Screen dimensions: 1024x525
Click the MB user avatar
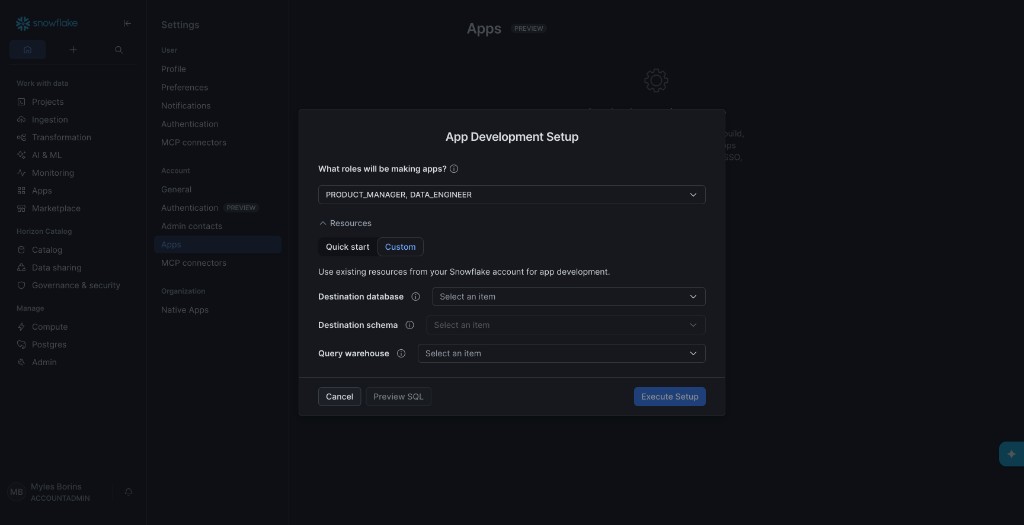(16, 492)
